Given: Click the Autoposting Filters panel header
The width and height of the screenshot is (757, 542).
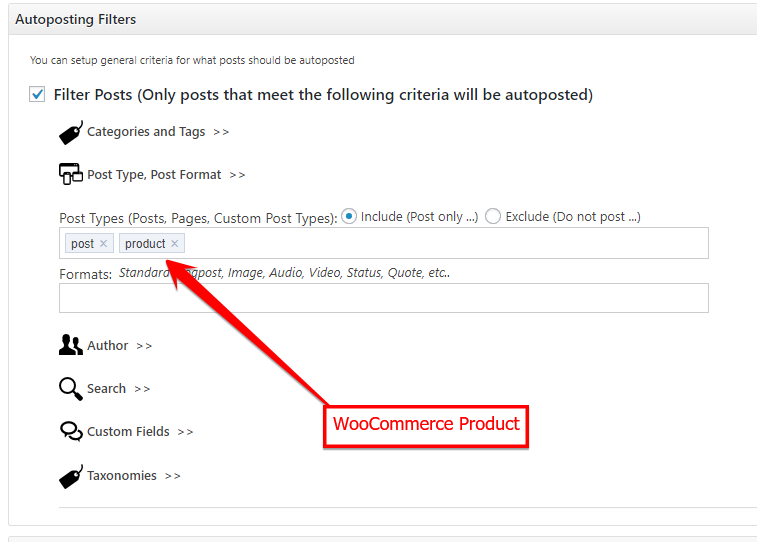Looking at the screenshot, I should pyautogui.click(x=382, y=19).
